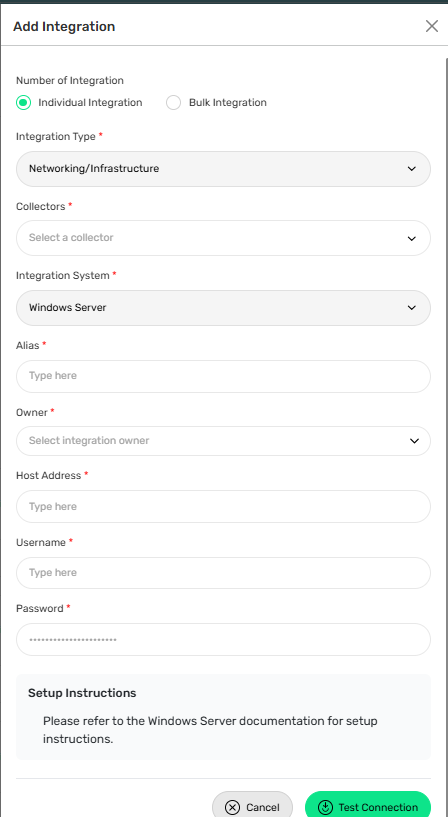Click the "Integration System" field label
Screen dimensions: 448x817
pyautogui.click(x=63, y=276)
